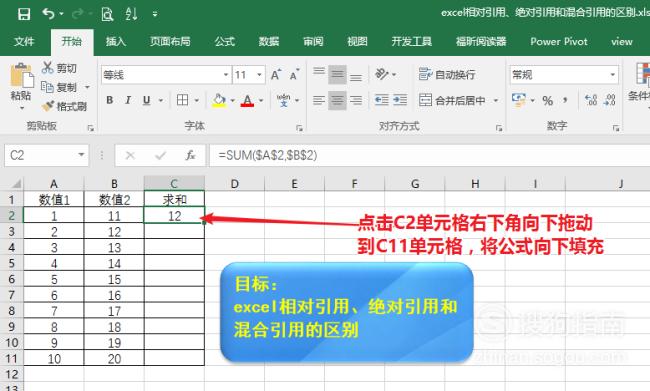Image resolution: width=650 pixels, height=391 pixels.
Task: Click the comma style icon
Action: tap(565, 100)
